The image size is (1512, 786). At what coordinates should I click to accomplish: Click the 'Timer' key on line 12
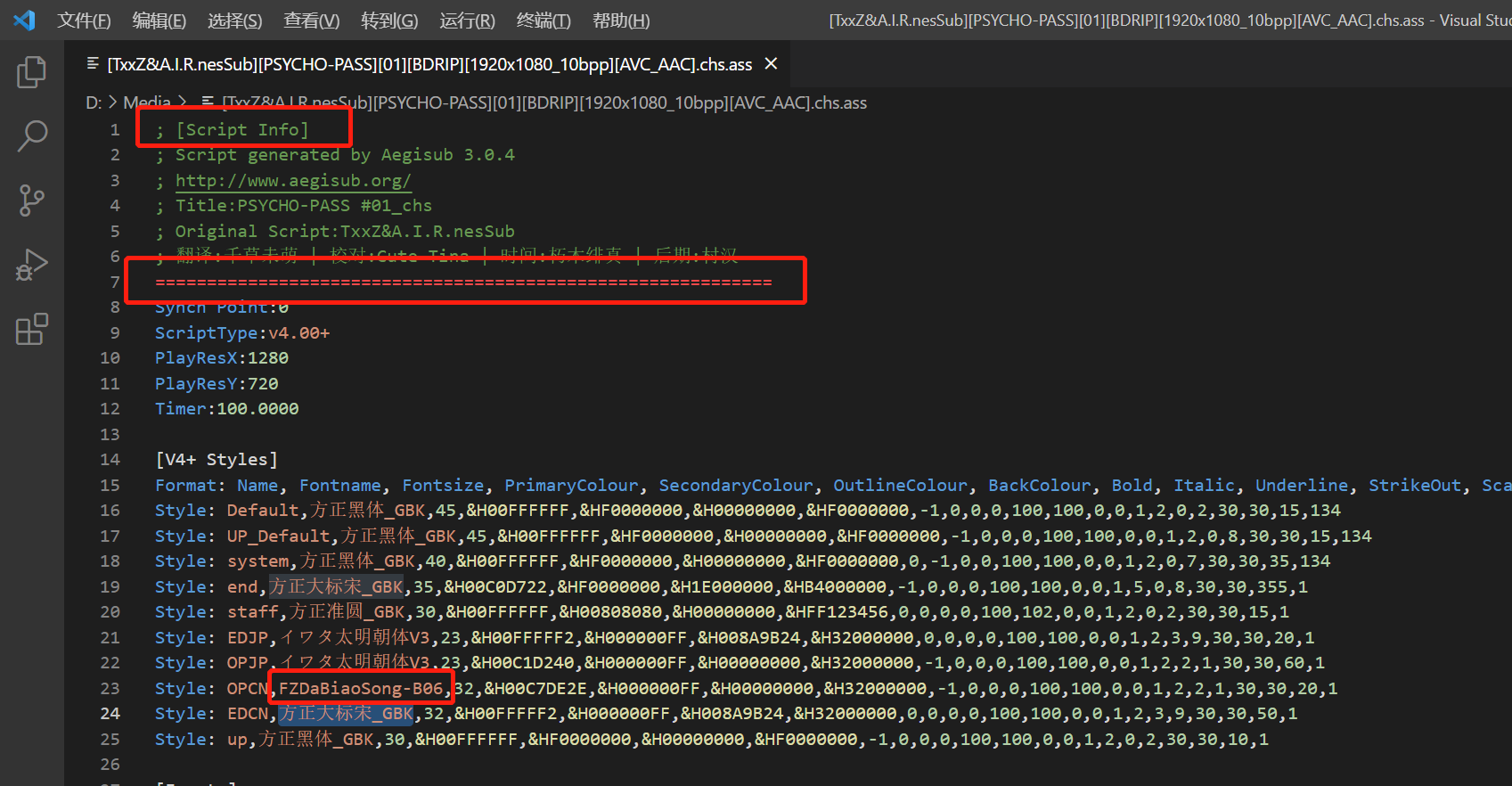click(x=181, y=409)
